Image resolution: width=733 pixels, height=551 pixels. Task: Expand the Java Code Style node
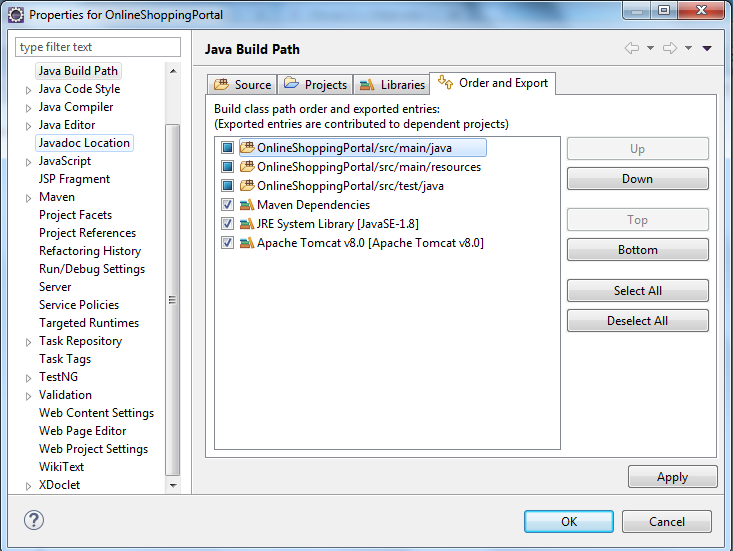pyautogui.click(x=29, y=90)
